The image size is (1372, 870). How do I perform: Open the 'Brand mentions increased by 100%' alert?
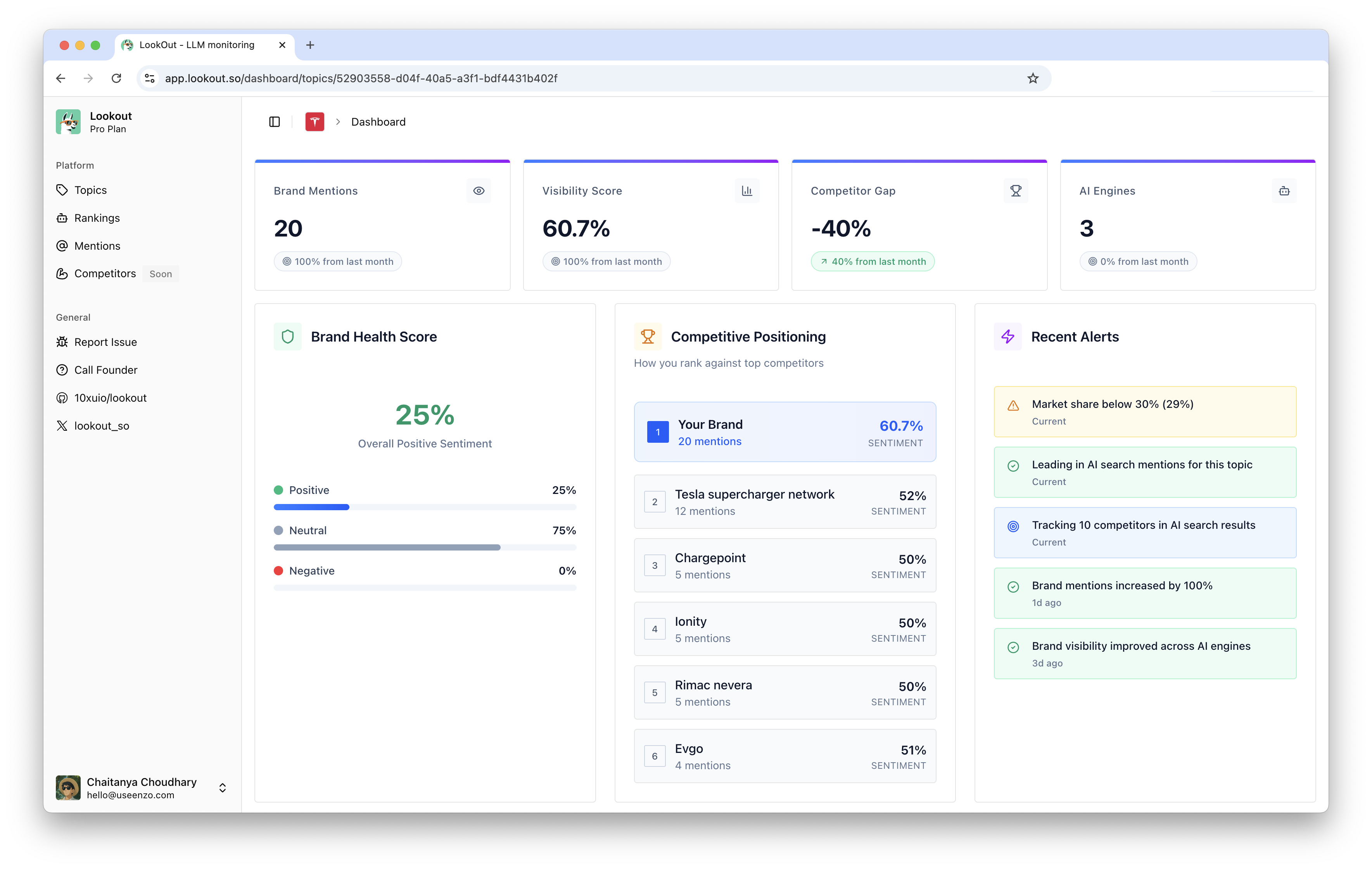coord(1145,594)
